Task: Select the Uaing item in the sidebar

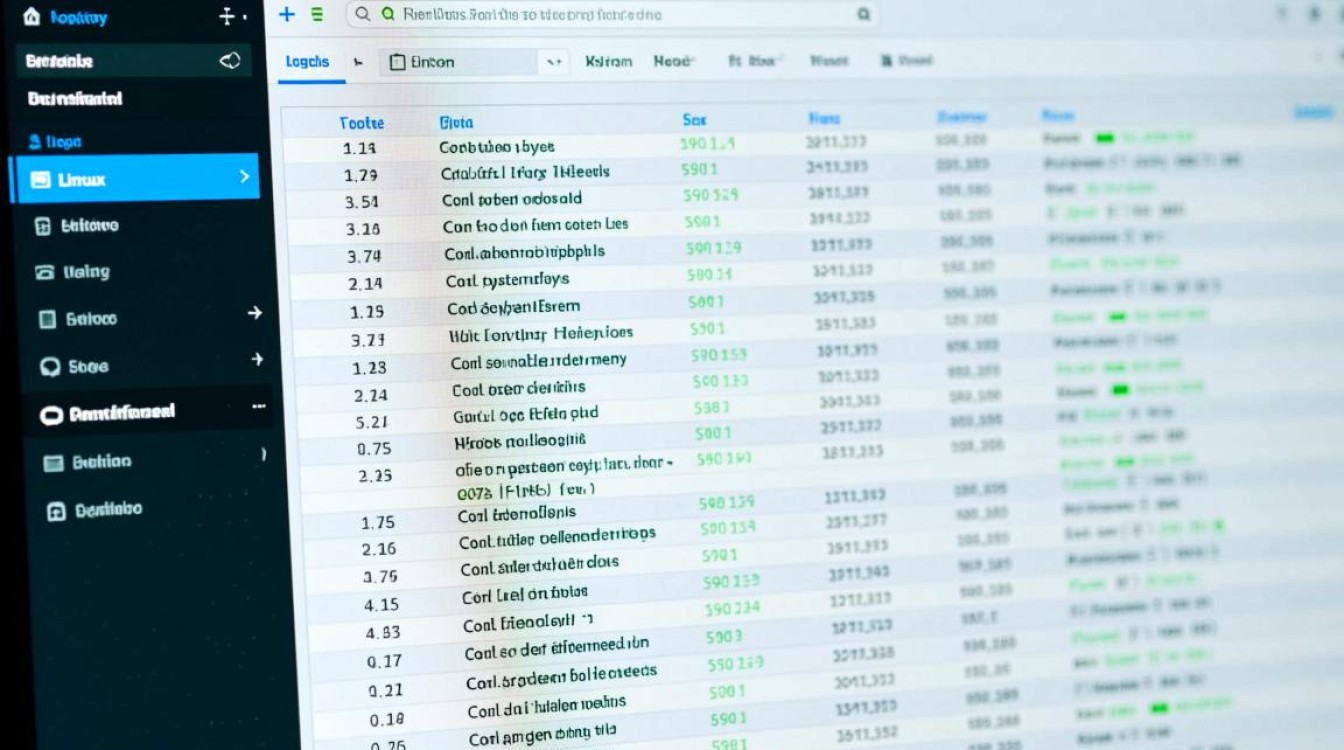Action: pos(86,272)
